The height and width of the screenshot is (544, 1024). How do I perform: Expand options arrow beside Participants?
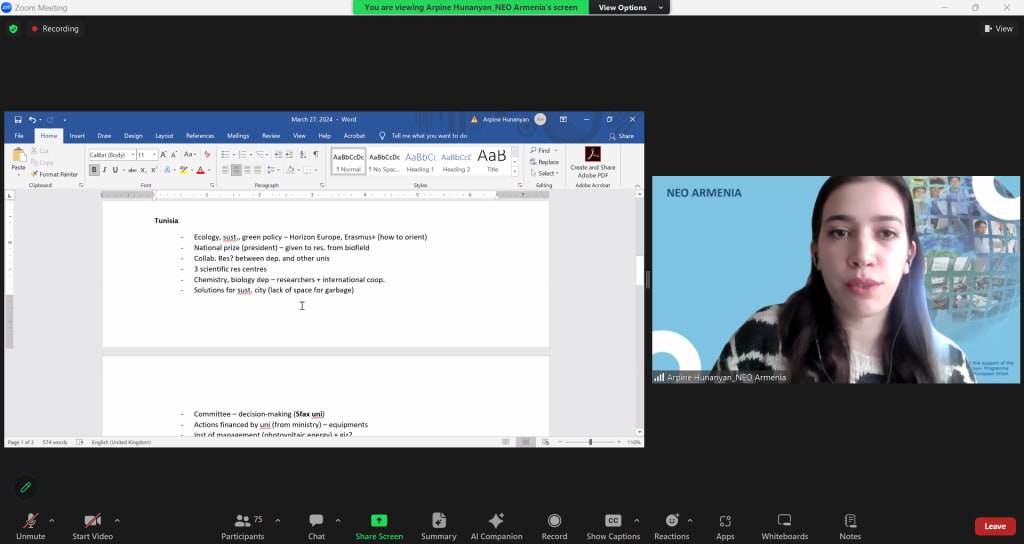(277, 520)
